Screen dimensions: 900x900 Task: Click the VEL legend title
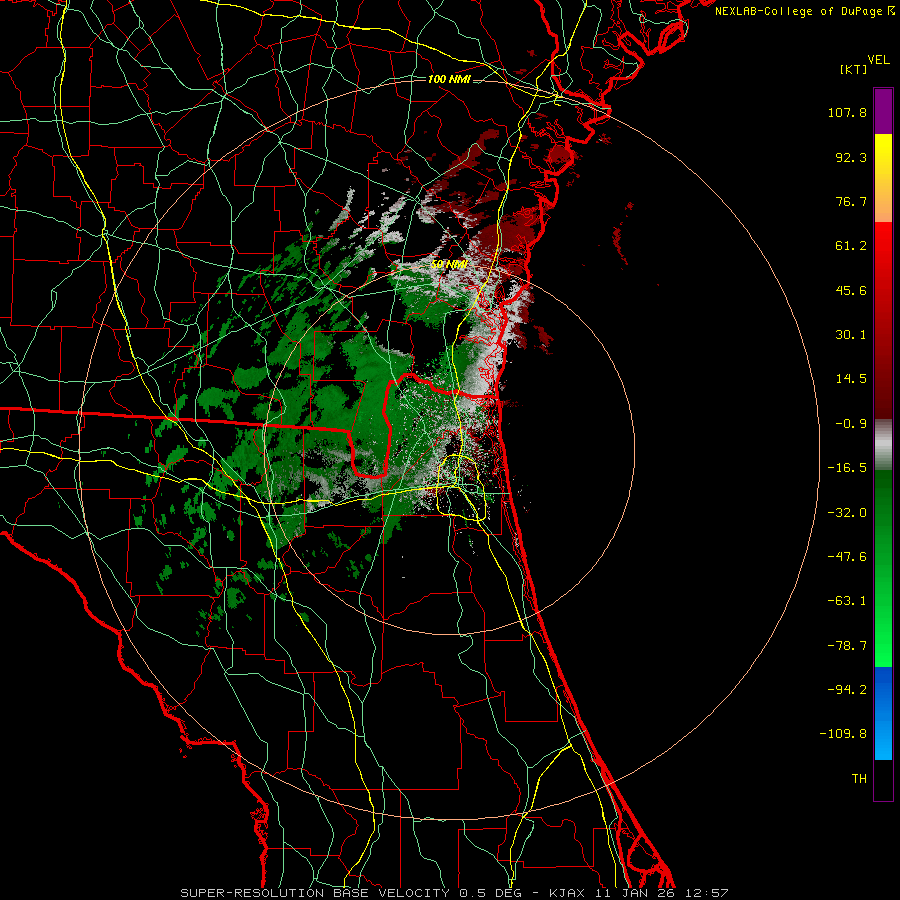878,60
